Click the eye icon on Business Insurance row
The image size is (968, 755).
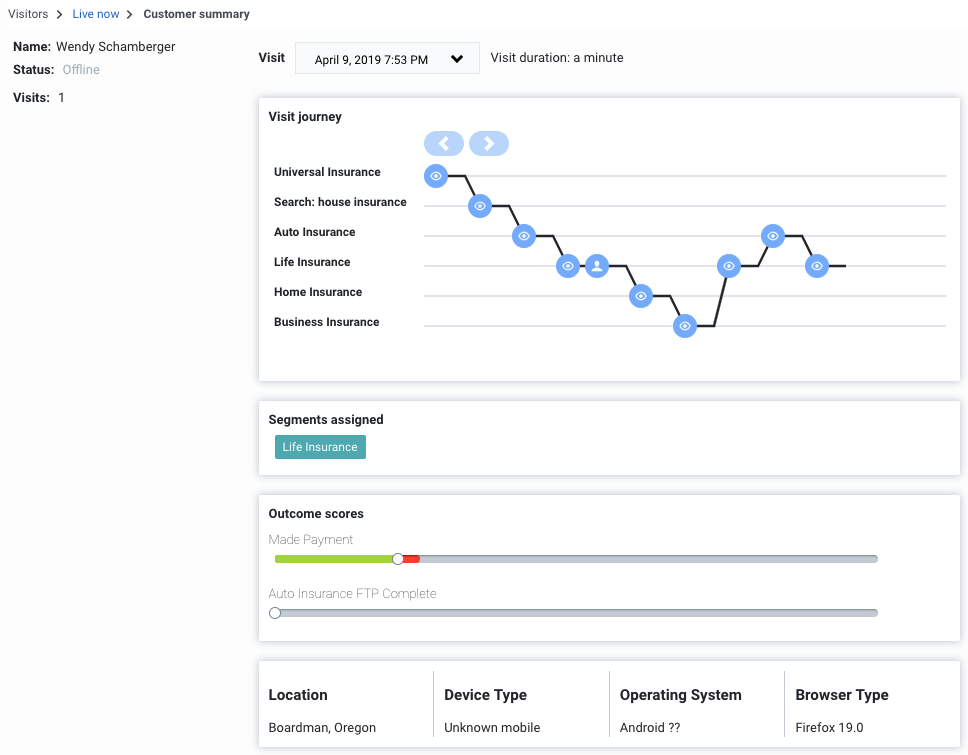pos(685,326)
